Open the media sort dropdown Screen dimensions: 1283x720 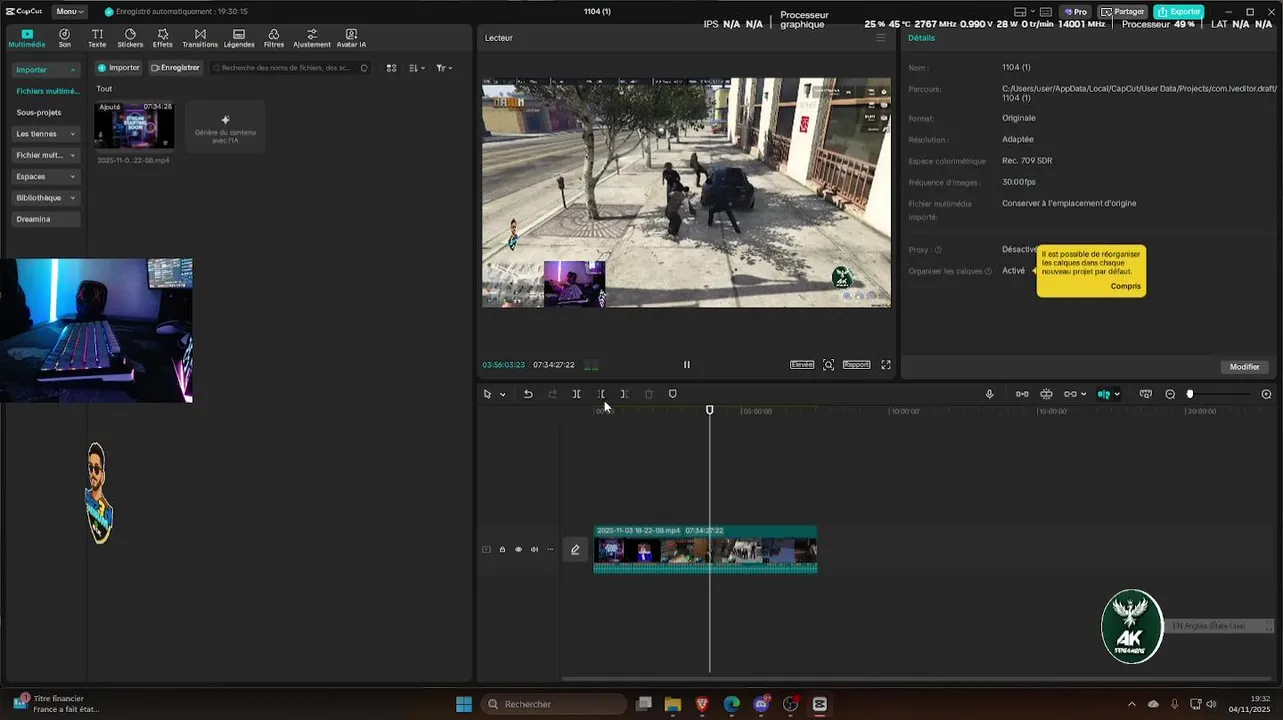click(x=417, y=68)
